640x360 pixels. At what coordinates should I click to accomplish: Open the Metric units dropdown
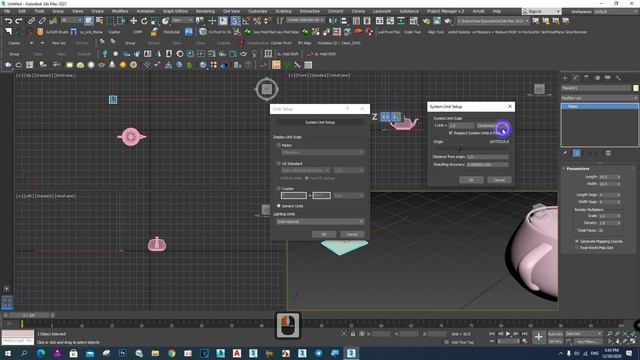322,152
